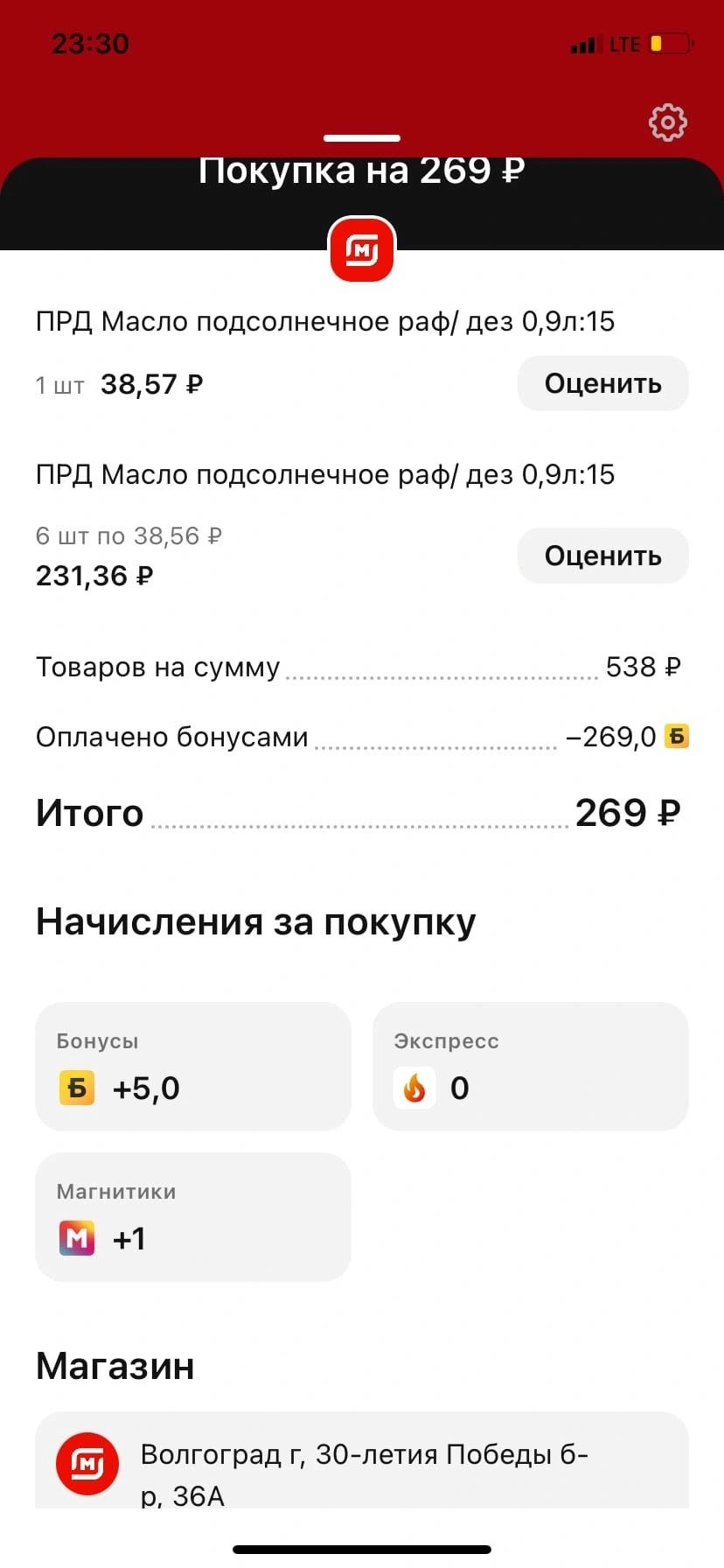Tap the flame icon in Экспресс card
The image size is (724, 1568).
(x=414, y=1088)
